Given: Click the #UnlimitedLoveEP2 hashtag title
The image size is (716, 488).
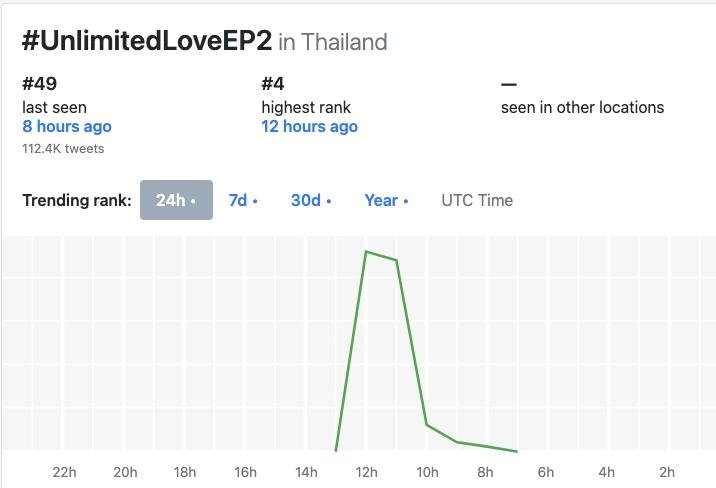Looking at the screenshot, I should (147, 41).
